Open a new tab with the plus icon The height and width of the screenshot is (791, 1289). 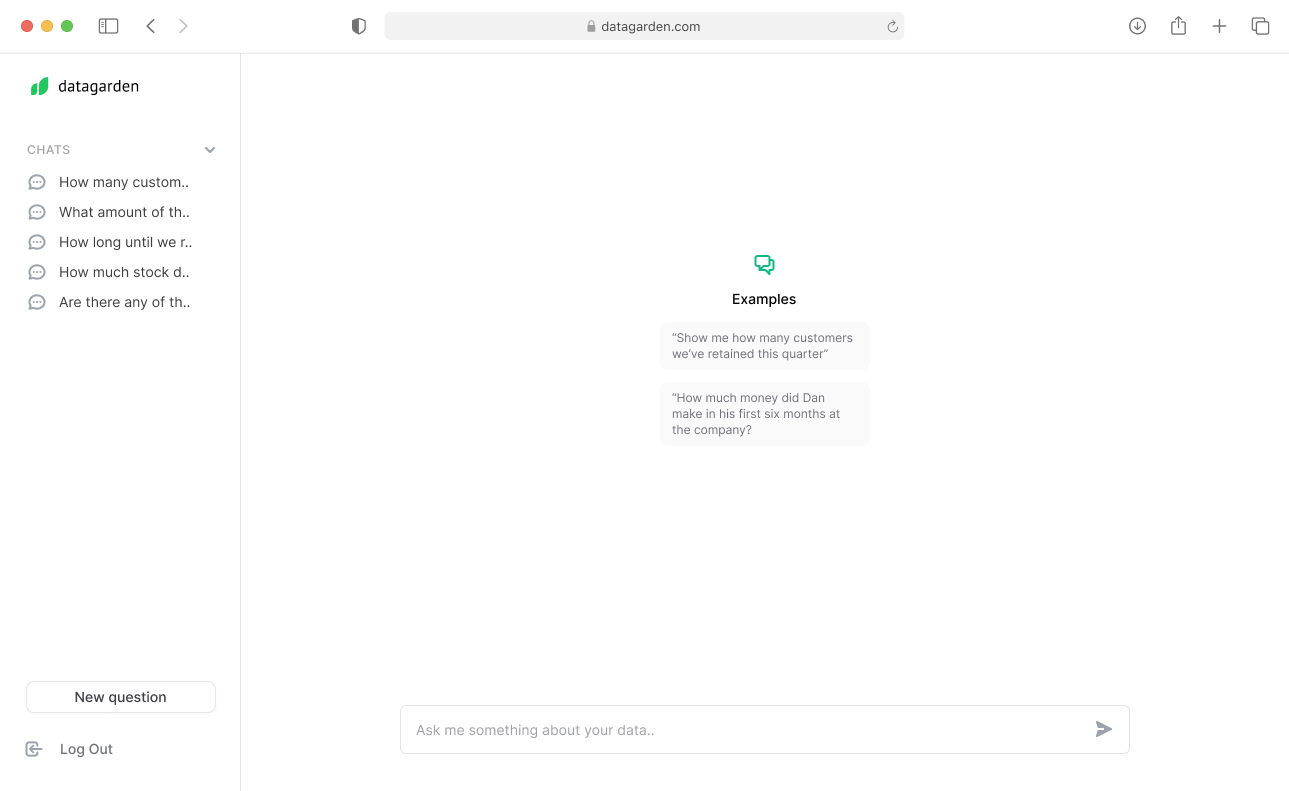1219,27
